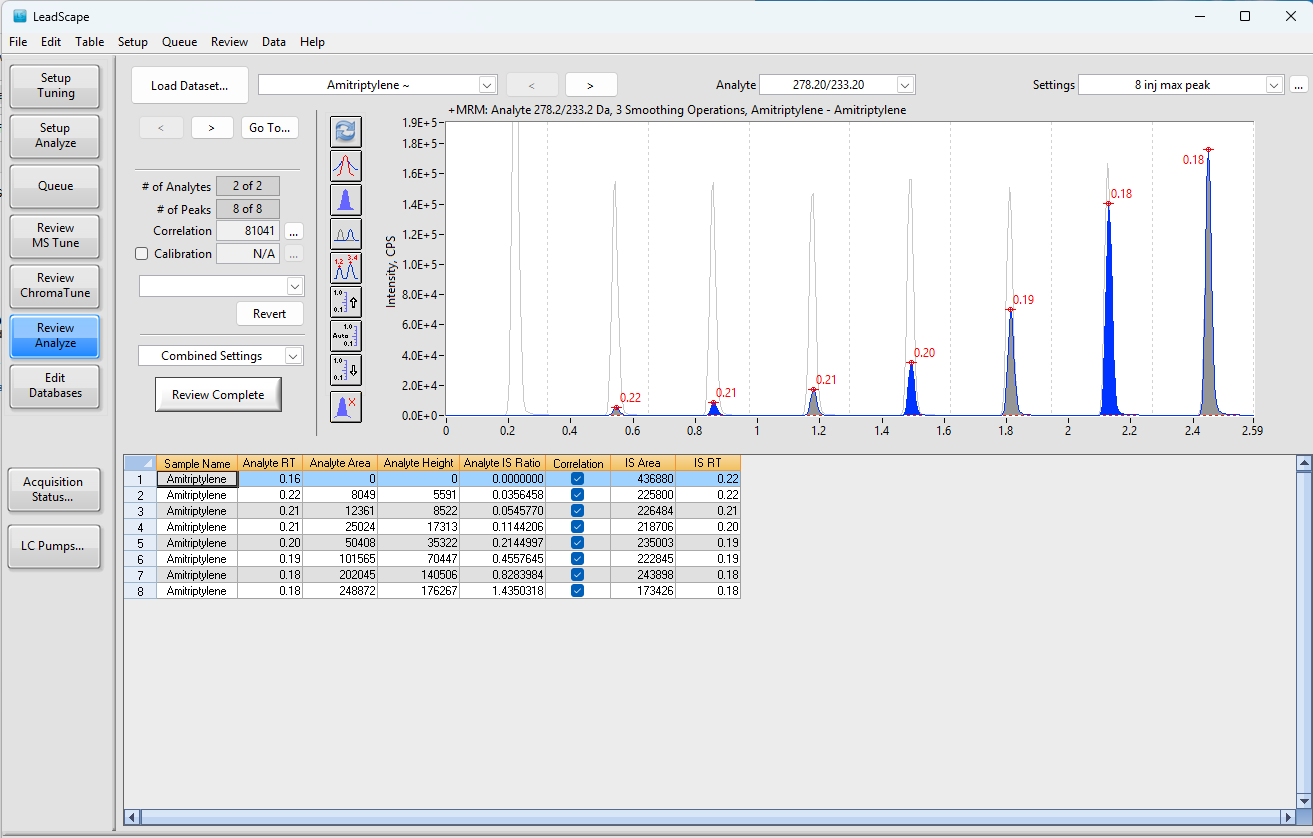Click the peak labels 1.2 / 3.4 icon
The width and height of the screenshot is (1313, 838).
[345, 268]
